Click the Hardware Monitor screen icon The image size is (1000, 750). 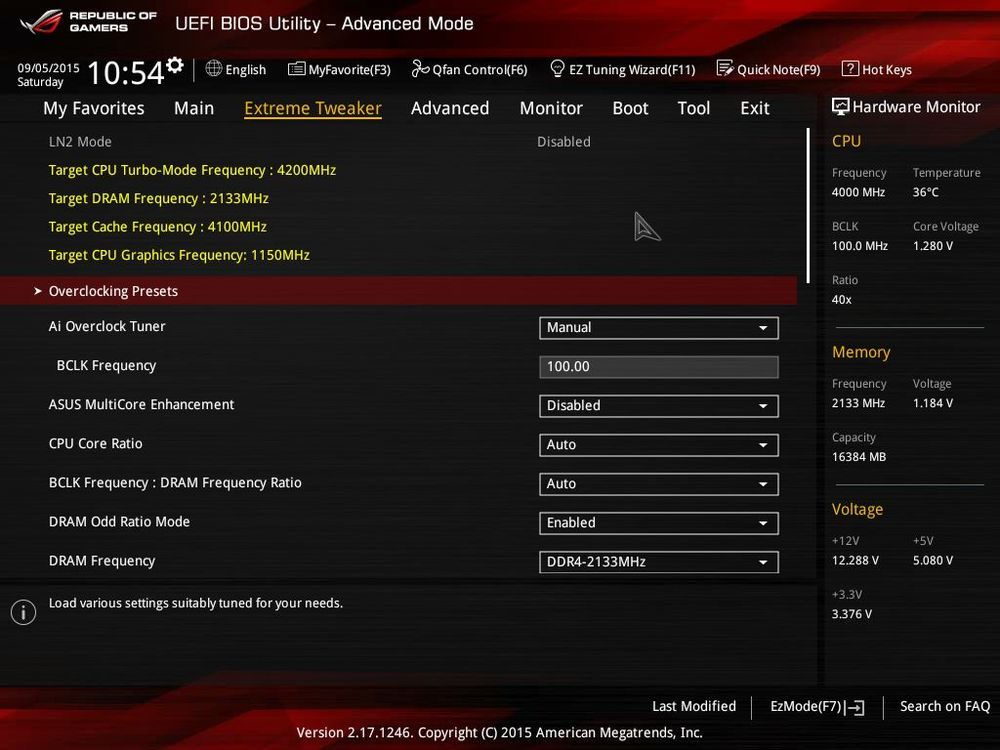tap(841, 107)
